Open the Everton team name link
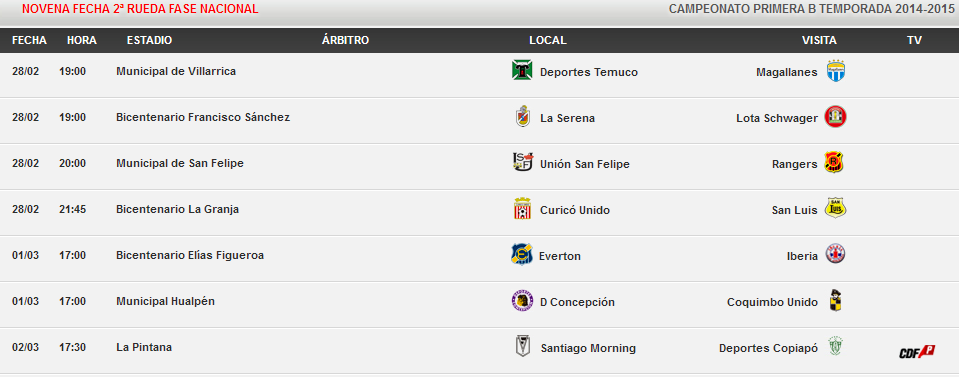The height and width of the screenshot is (377, 959). [x=560, y=256]
